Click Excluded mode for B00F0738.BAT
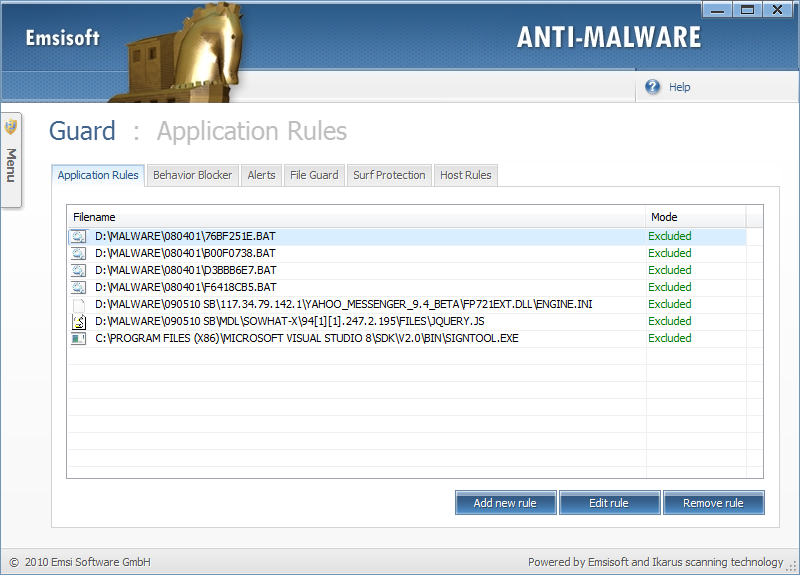This screenshot has width=800, height=575. tap(669, 253)
